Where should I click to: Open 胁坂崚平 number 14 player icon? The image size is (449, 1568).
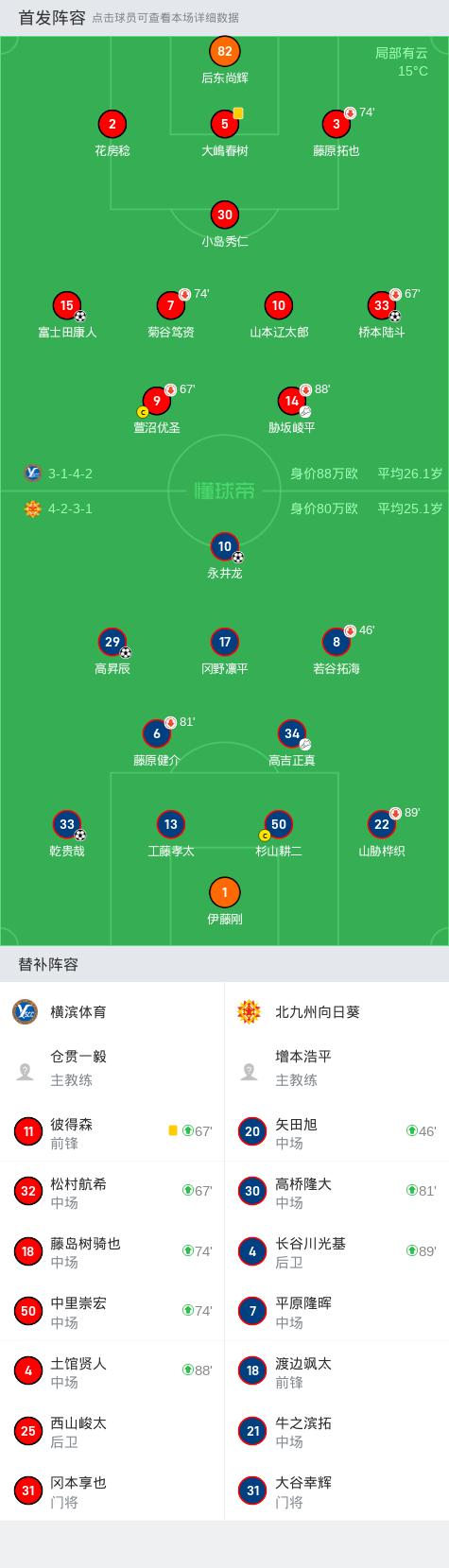click(x=292, y=401)
